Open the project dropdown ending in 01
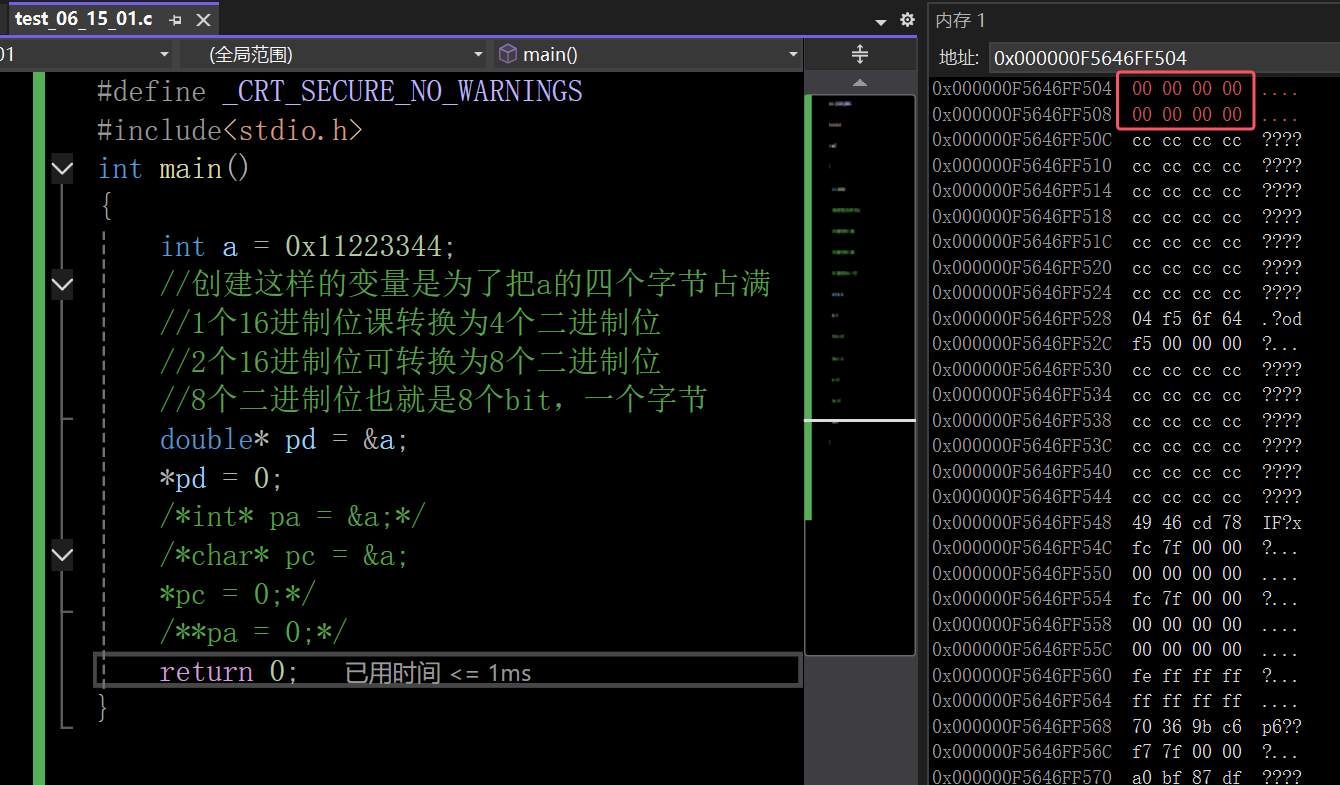The width and height of the screenshot is (1340, 785). tap(87, 54)
